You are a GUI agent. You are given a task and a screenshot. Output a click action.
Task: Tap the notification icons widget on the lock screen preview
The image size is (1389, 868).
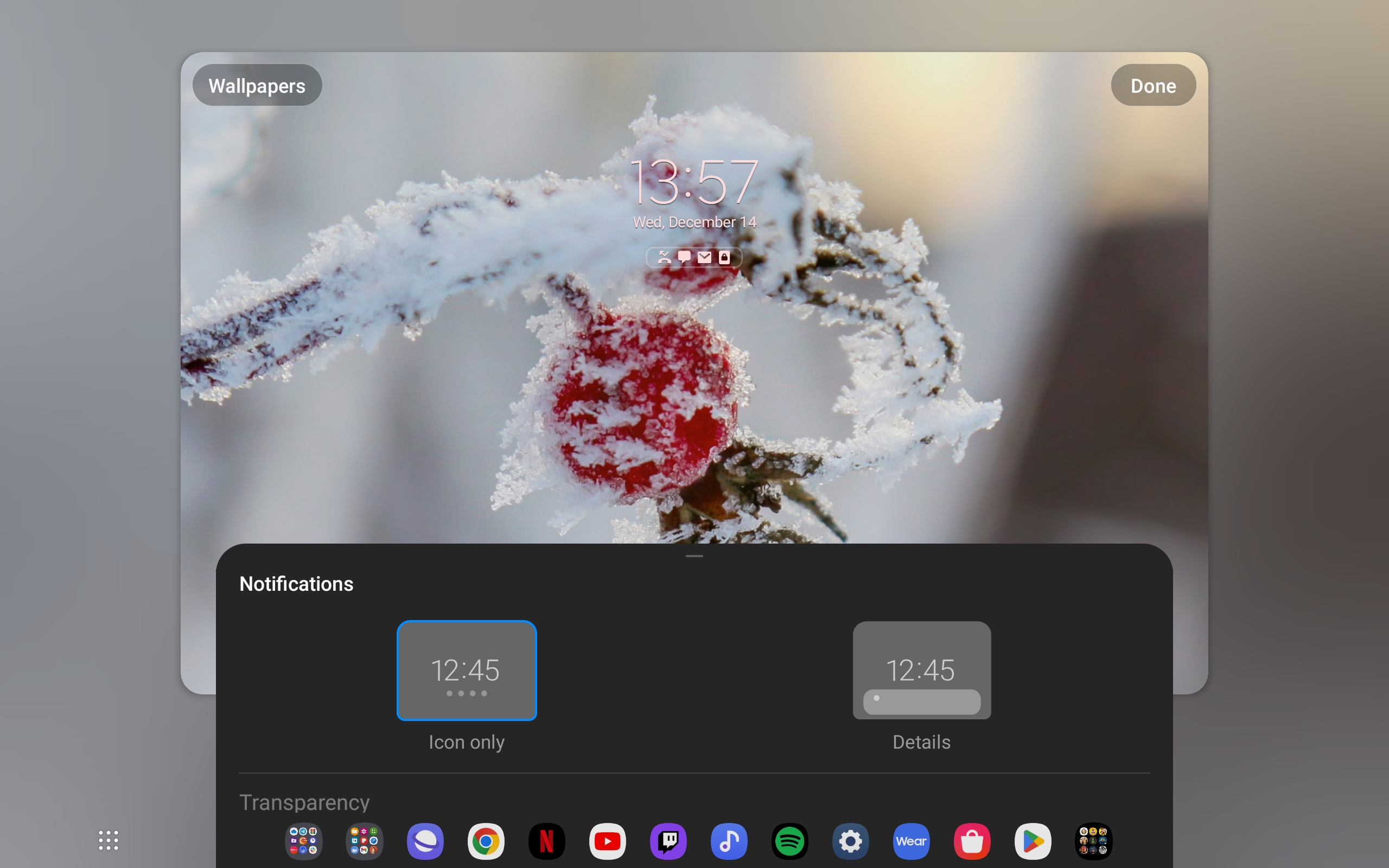click(x=694, y=257)
